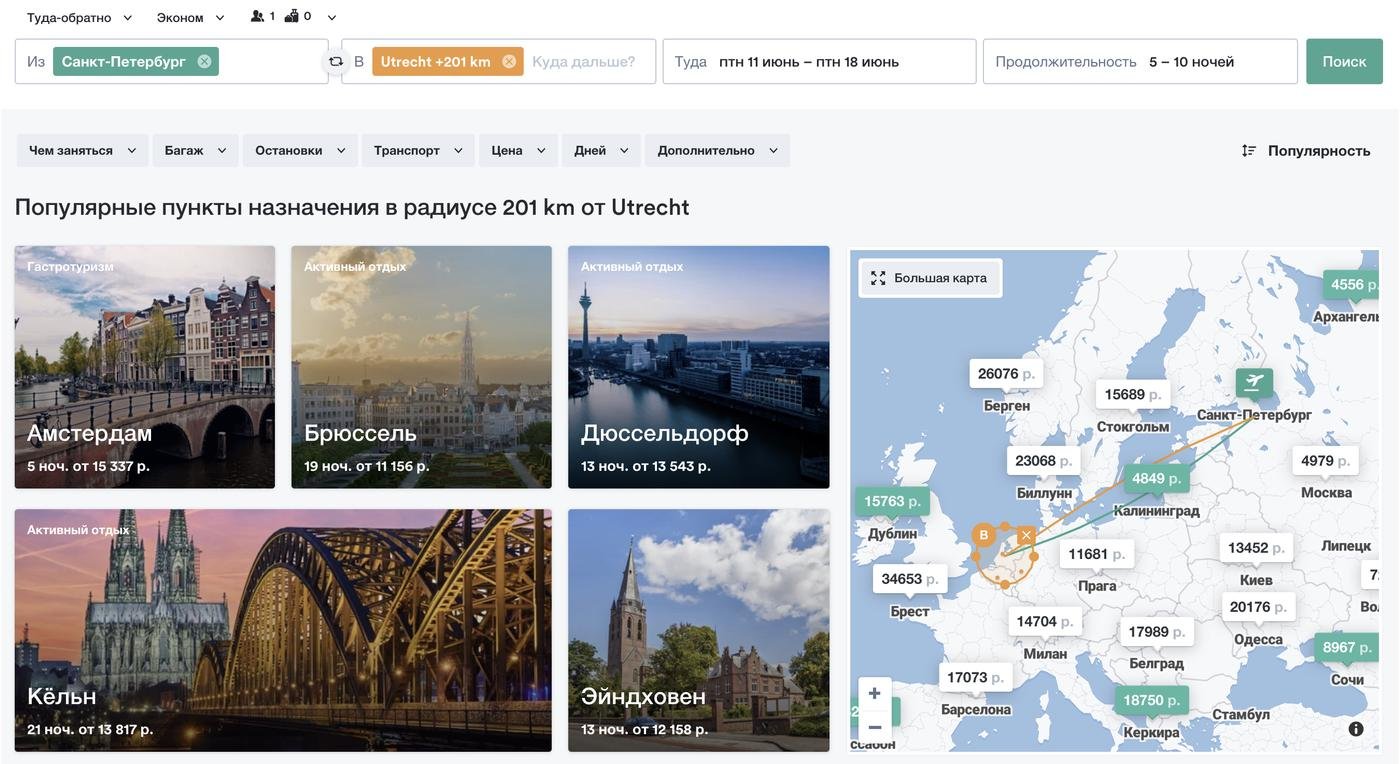
Task: Click the orange B marker on map
Action: 984,535
